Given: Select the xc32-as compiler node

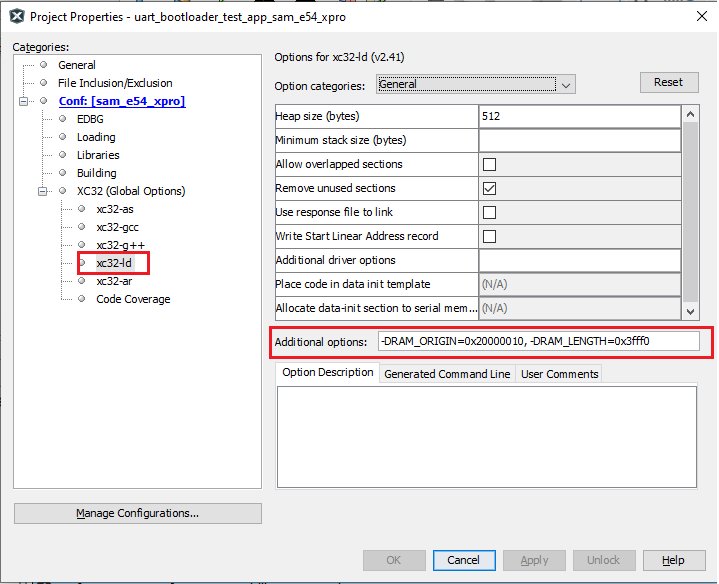Looking at the screenshot, I should [115, 209].
